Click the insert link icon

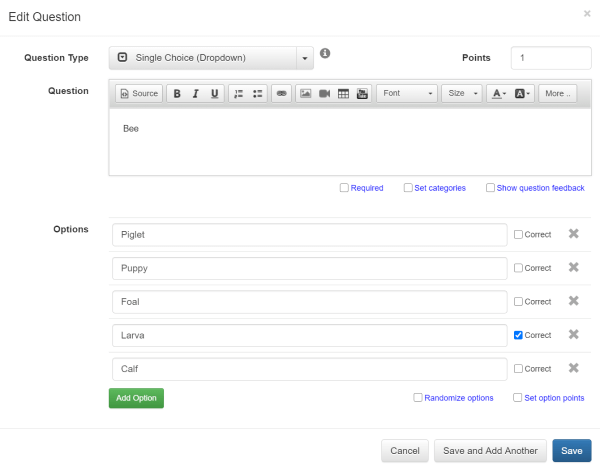(282, 93)
